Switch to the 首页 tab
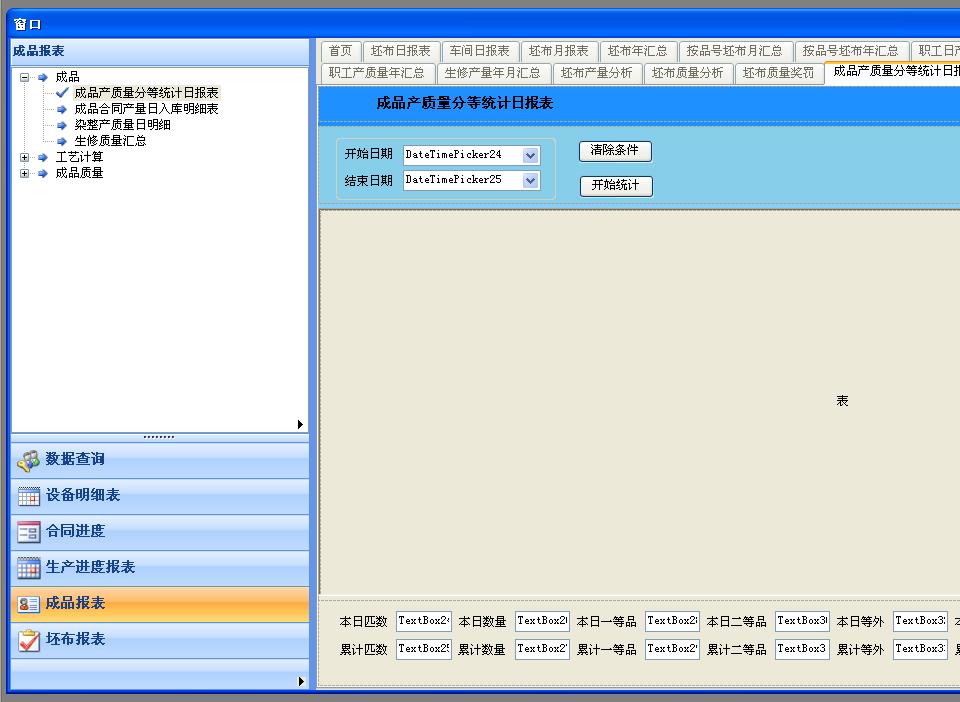Screen dimensions: 960x702 (x=340, y=51)
